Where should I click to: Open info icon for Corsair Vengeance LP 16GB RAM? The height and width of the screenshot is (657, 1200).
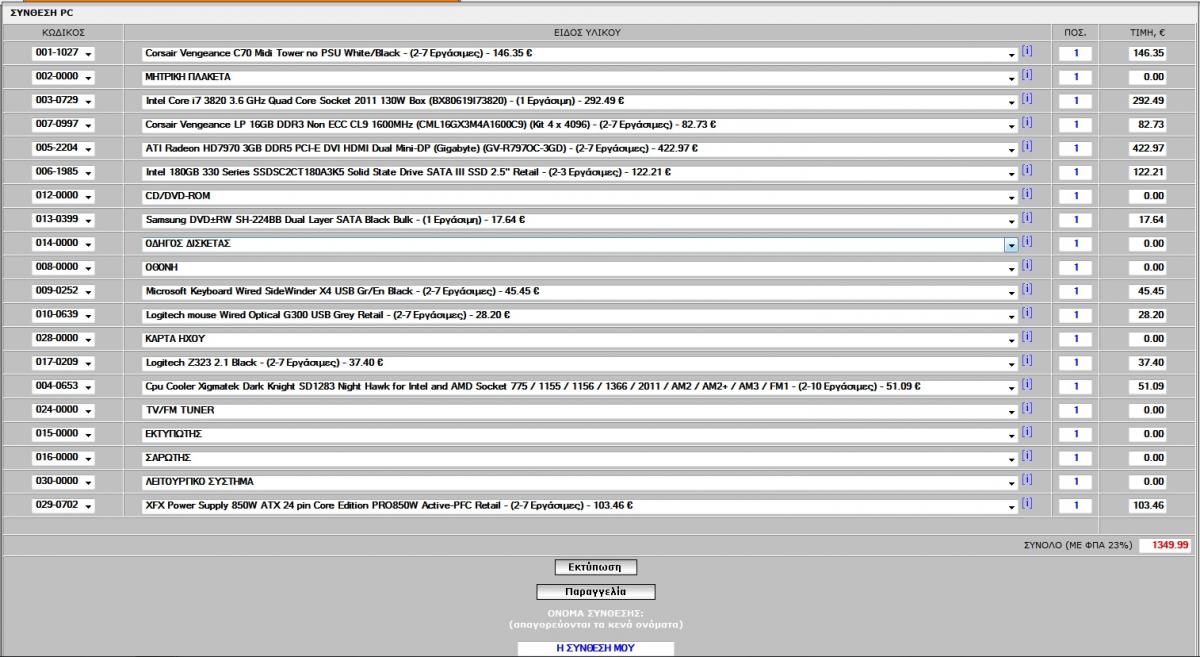(1026, 123)
